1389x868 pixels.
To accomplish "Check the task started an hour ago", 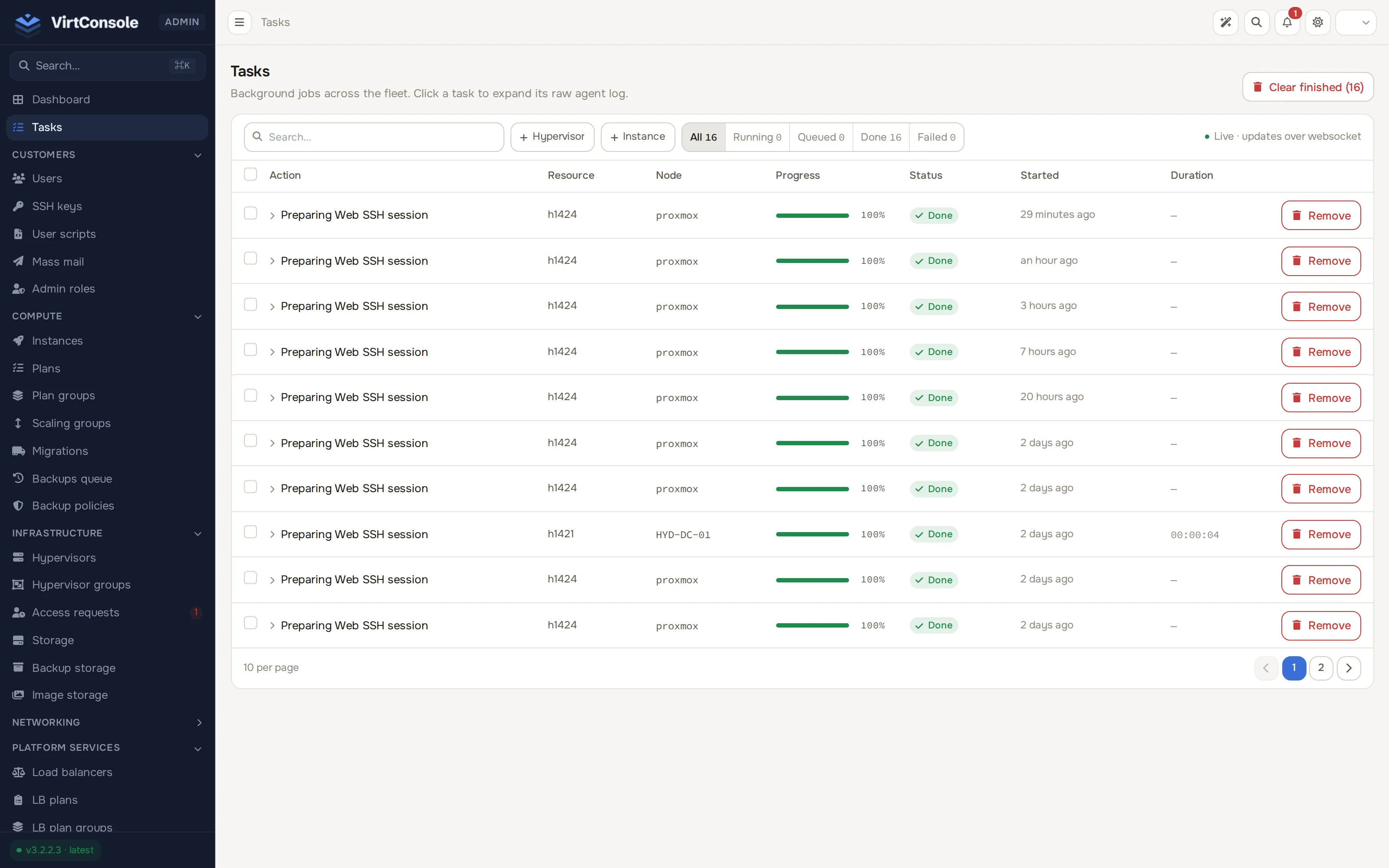I will point(250,258).
